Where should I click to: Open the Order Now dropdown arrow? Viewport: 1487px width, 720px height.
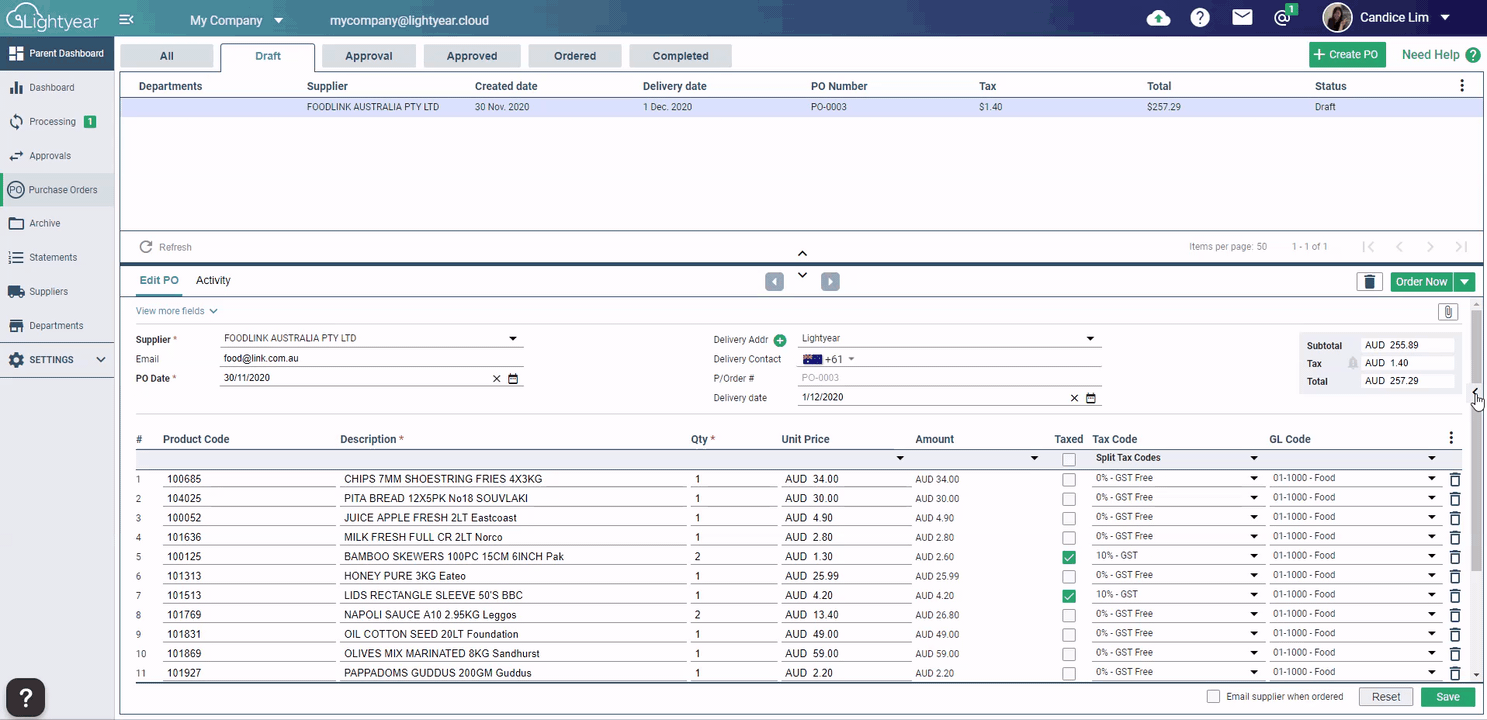[x=1465, y=282]
